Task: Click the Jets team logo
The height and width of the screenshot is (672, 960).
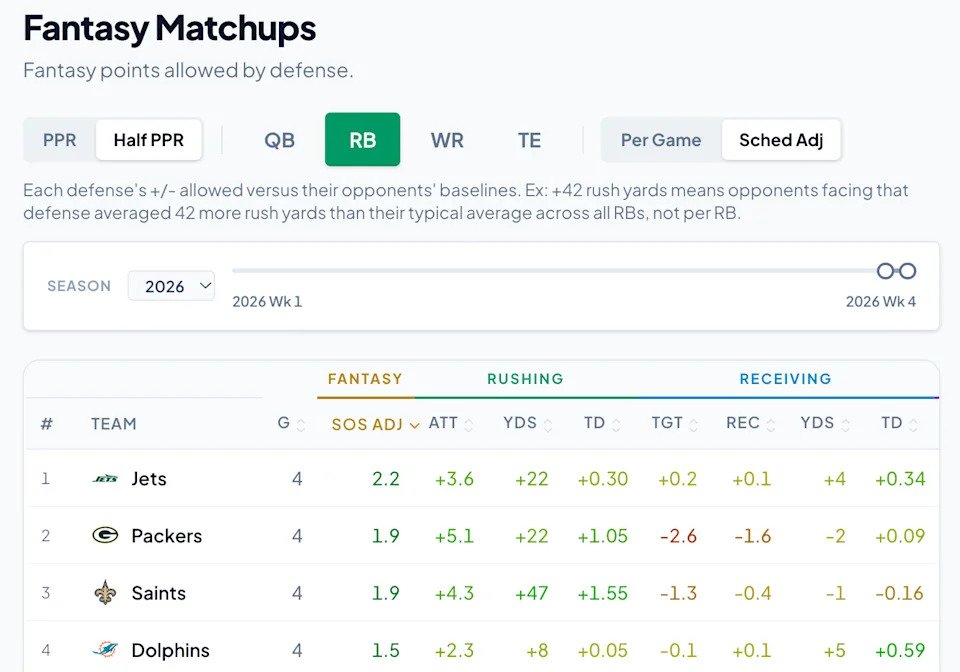Action: coord(105,479)
